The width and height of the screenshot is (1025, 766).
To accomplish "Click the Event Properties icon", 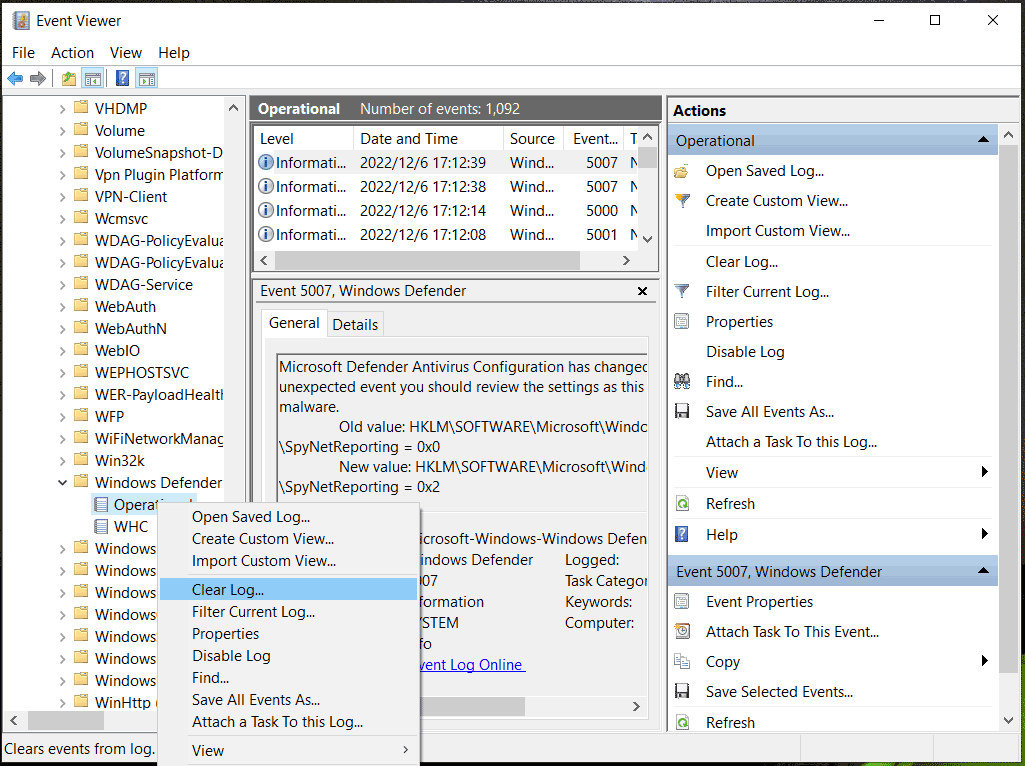I will coord(682,601).
